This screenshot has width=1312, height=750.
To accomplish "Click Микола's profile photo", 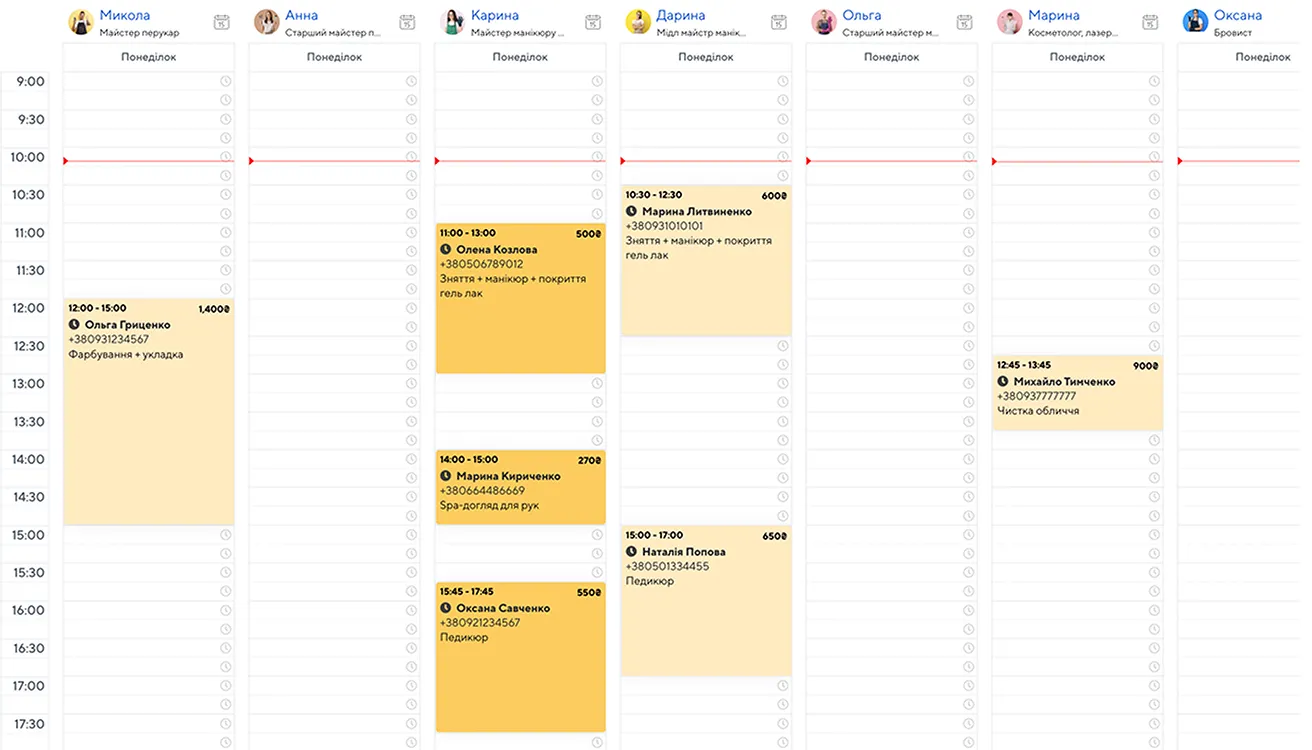I will point(81,22).
